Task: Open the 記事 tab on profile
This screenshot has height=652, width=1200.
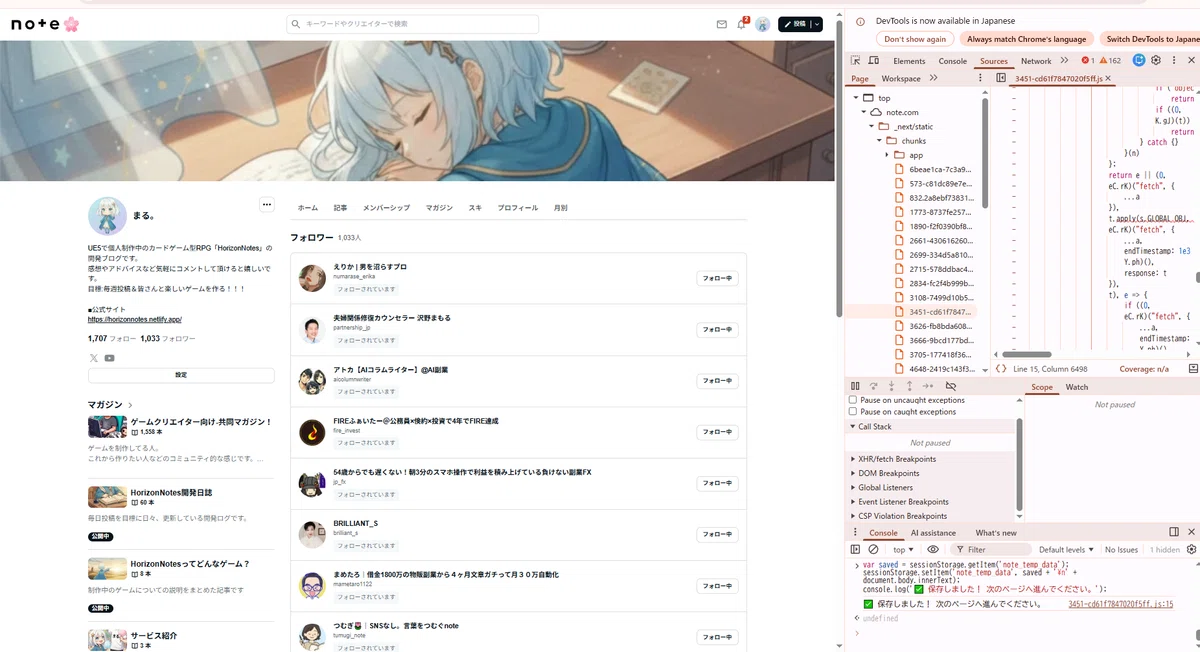Action: pos(340,208)
